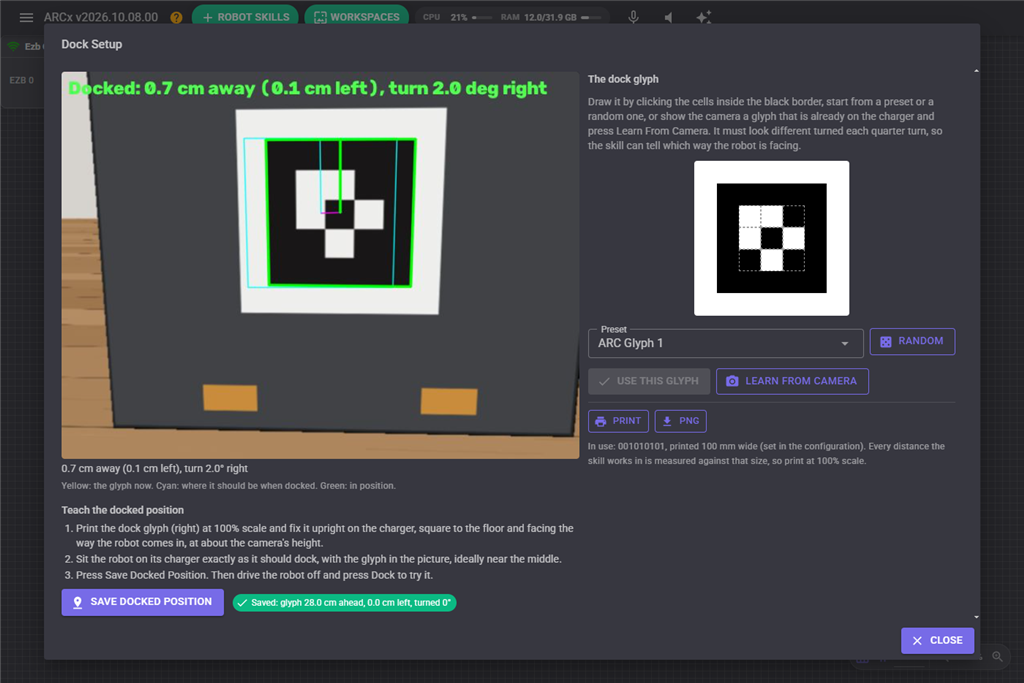
Task: Click the camera preview showing the docked glyph
Action: click(x=320, y=265)
